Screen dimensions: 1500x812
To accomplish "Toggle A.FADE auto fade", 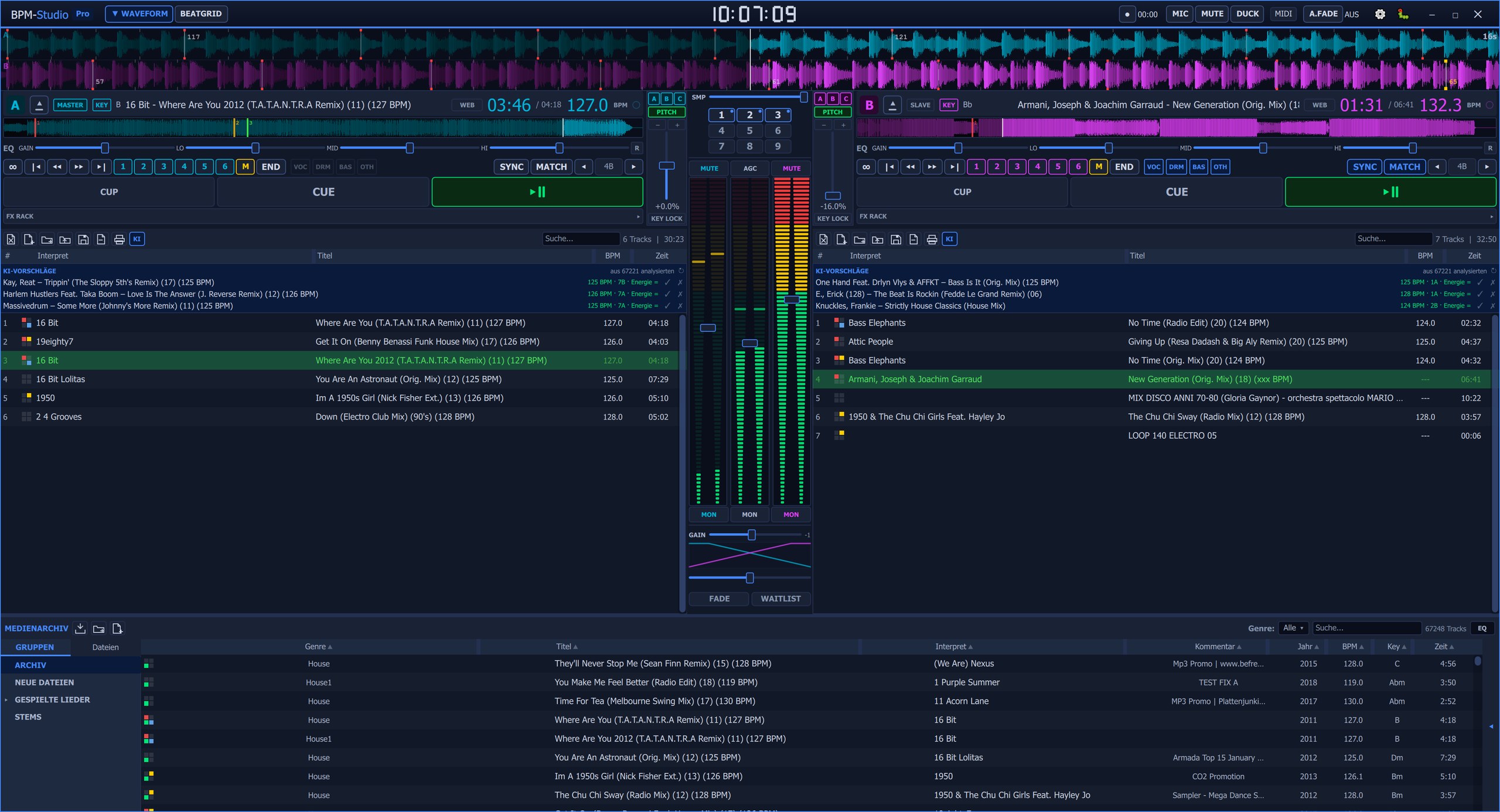I will [1323, 14].
